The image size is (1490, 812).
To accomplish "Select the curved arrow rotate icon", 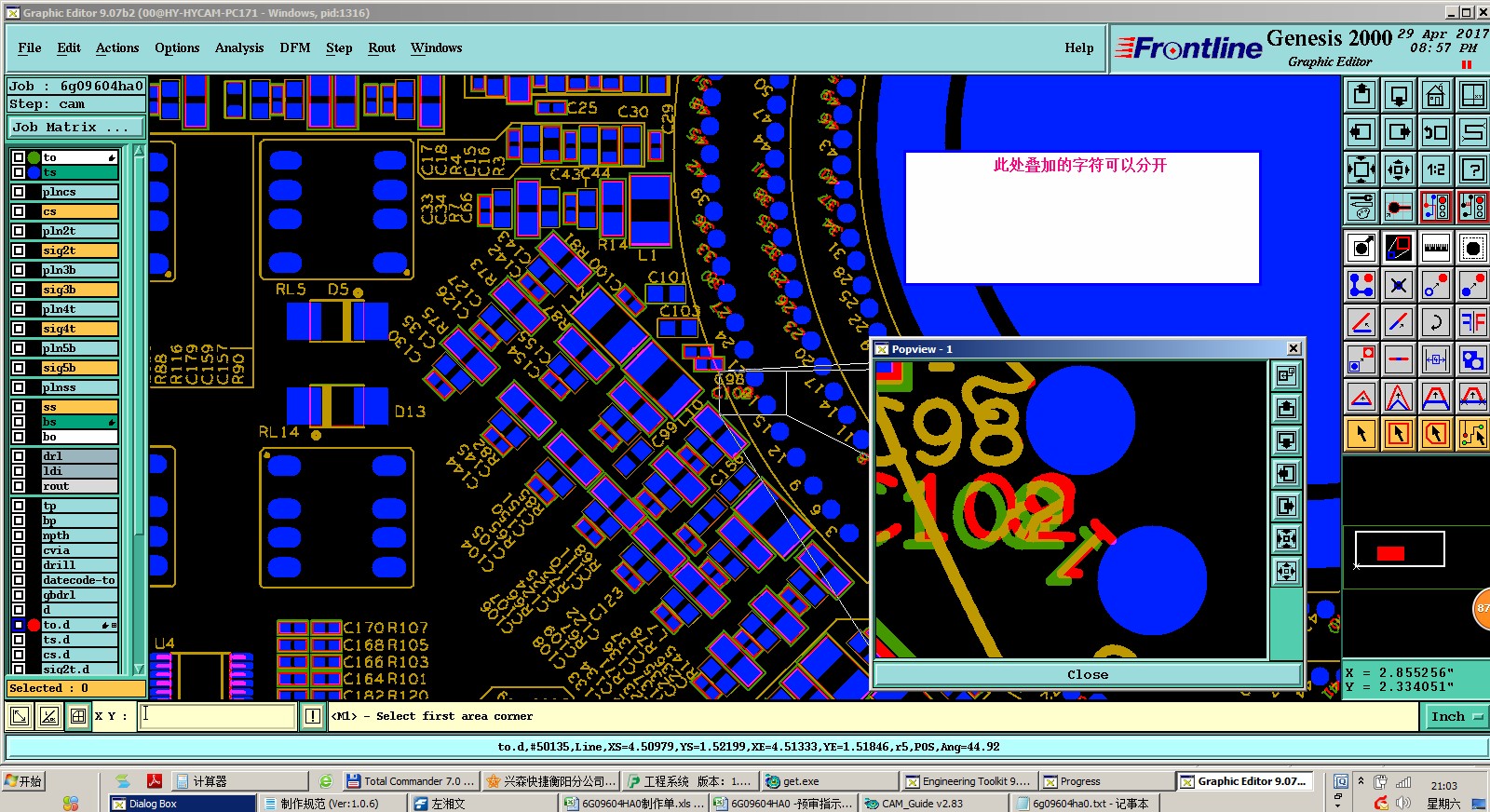I will point(1436,322).
